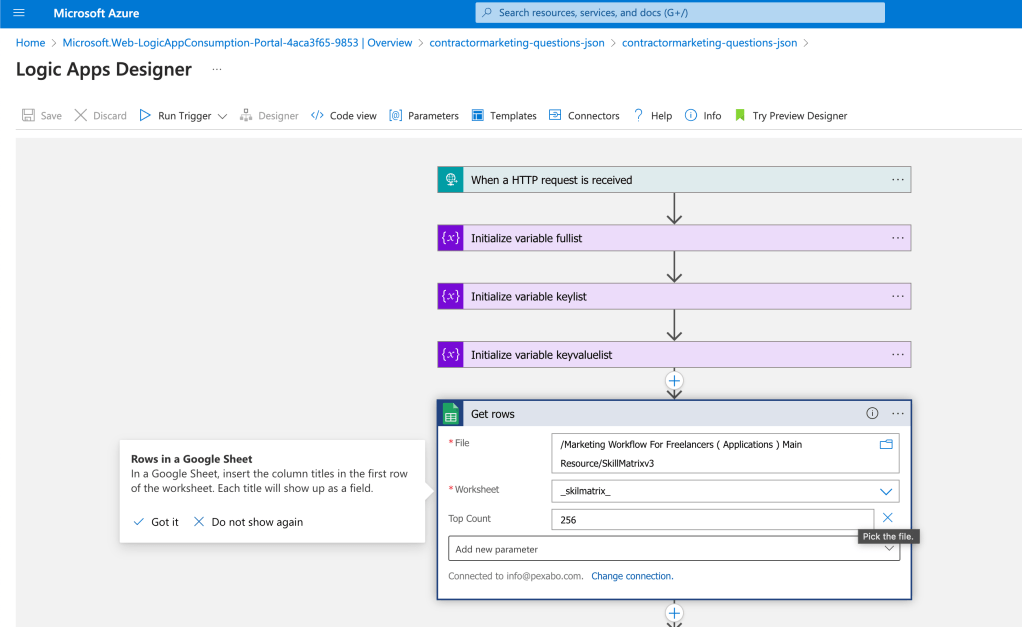Viewport: 1022px width, 627px height.
Task: Open Connectors from toolbar
Action: tap(584, 115)
